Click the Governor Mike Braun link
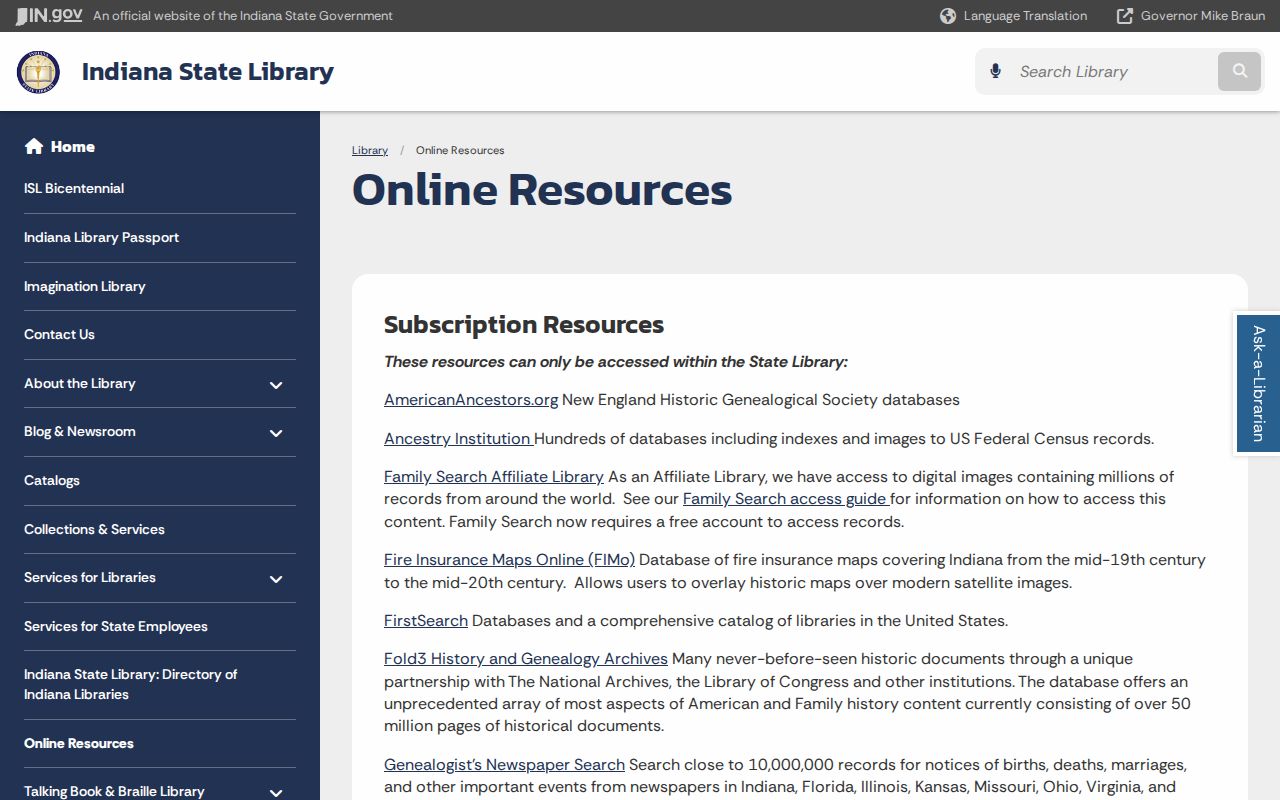 click(1203, 16)
